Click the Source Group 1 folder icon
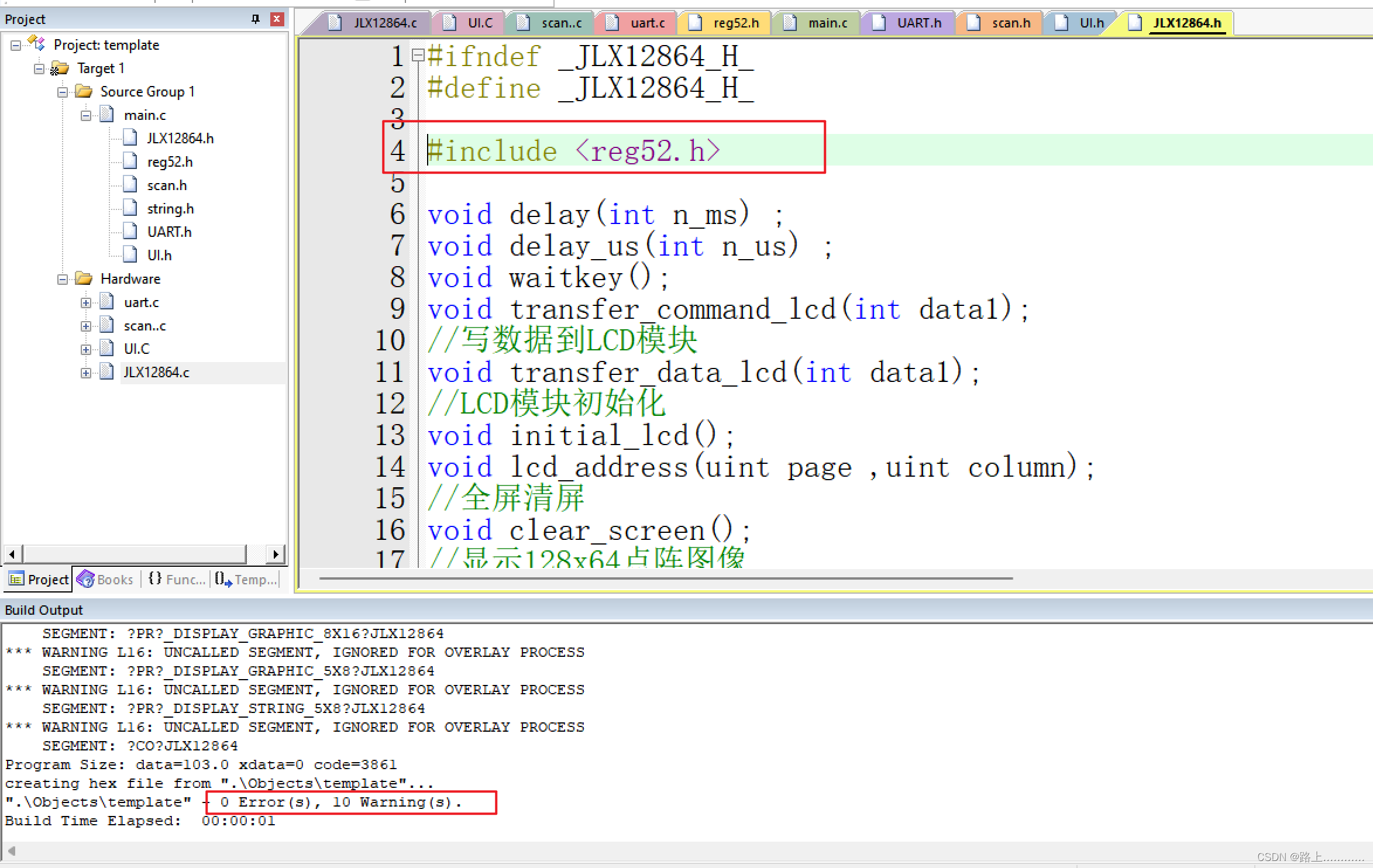1373x868 pixels. click(x=84, y=92)
